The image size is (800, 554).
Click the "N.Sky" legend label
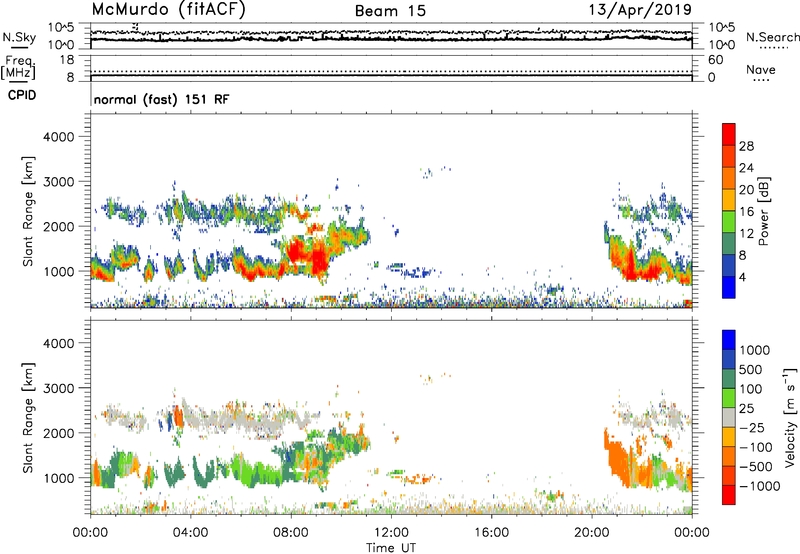(x=19, y=37)
